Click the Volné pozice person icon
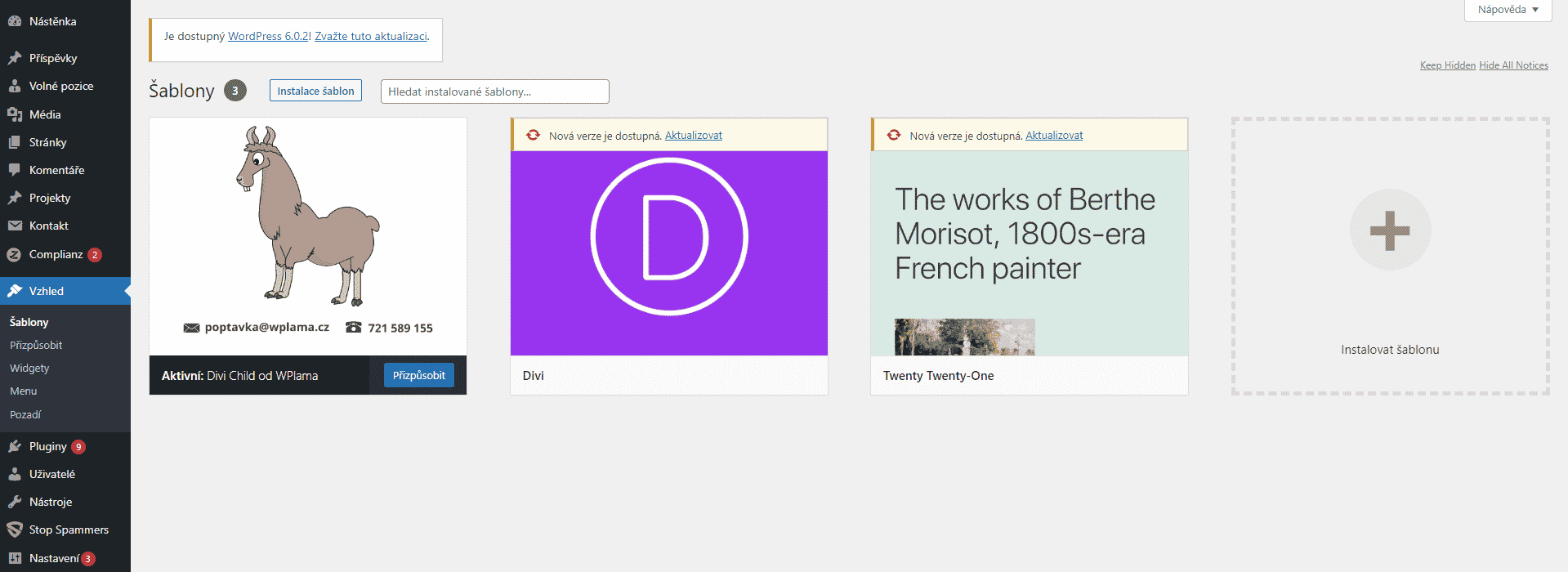1568x572 pixels. pyautogui.click(x=15, y=86)
